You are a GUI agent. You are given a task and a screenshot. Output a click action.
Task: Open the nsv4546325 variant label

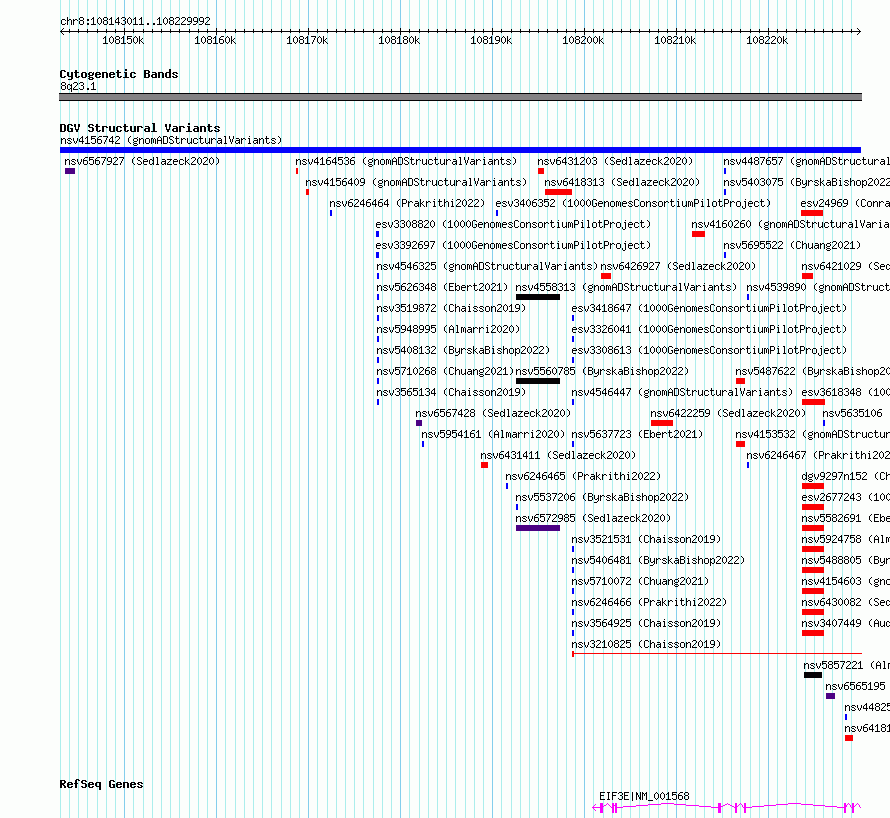point(487,266)
